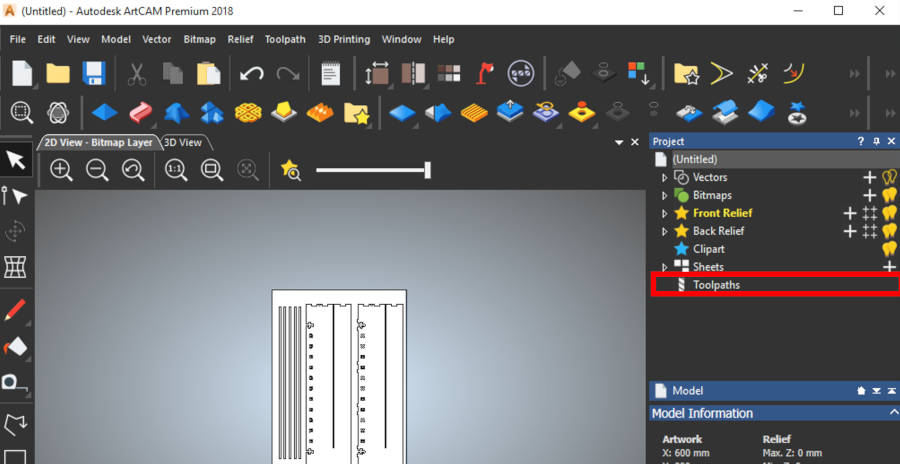
Task: Open the Edit menu
Action: tap(46, 40)
